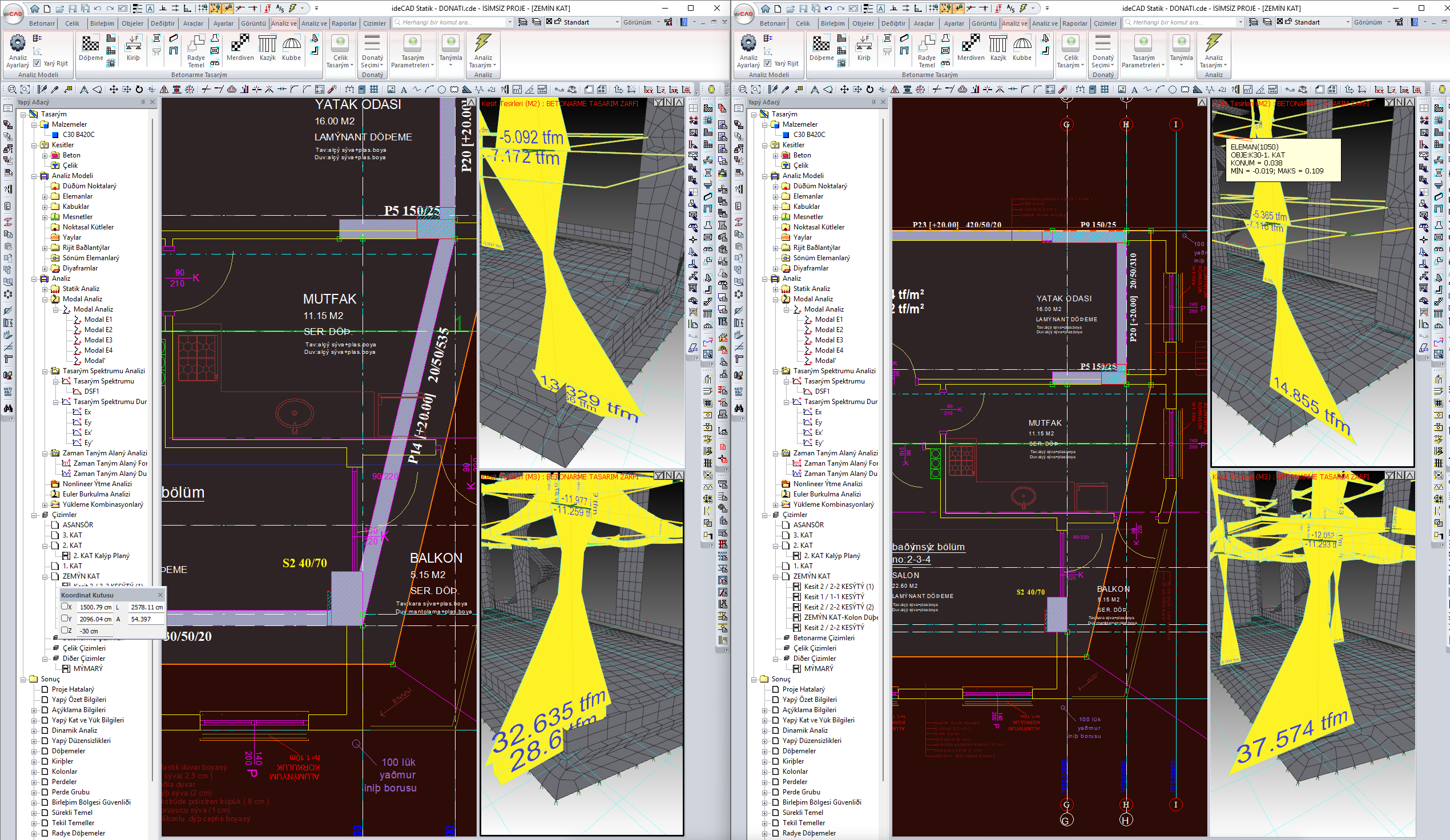Viewport: 1450px width, 840px height.
Task: Select 'Kesit 1 / 1-1 KESÝTÝ' in right window tree
Action: [x=833, y=597]
